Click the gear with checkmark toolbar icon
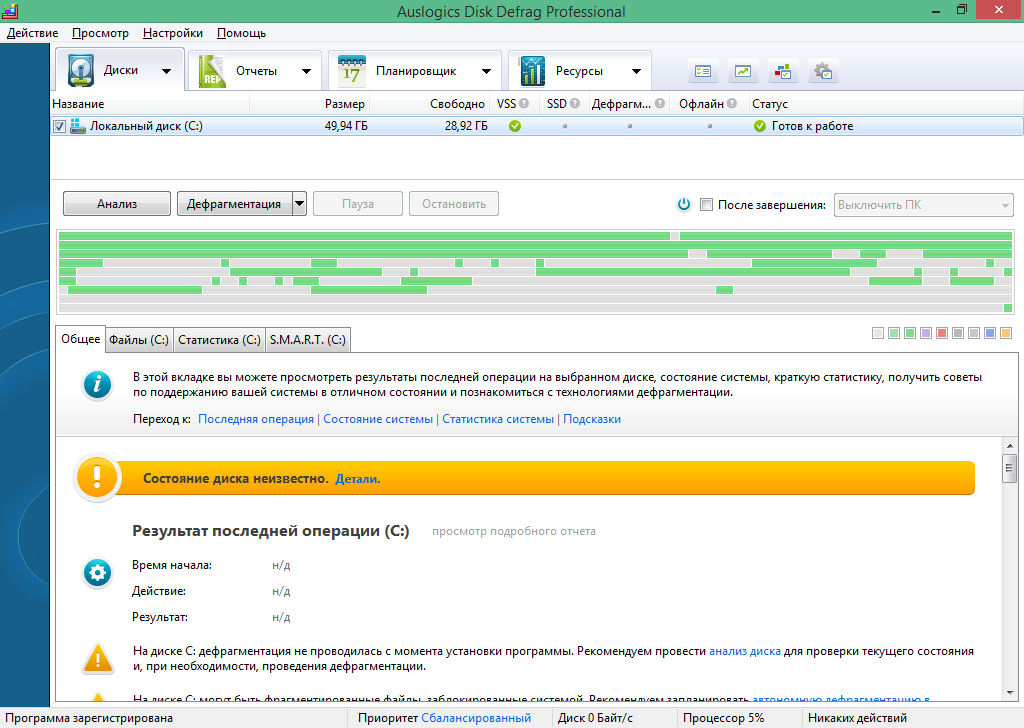The width and height of the screenshot is (1024, 728). pos(823,70)
